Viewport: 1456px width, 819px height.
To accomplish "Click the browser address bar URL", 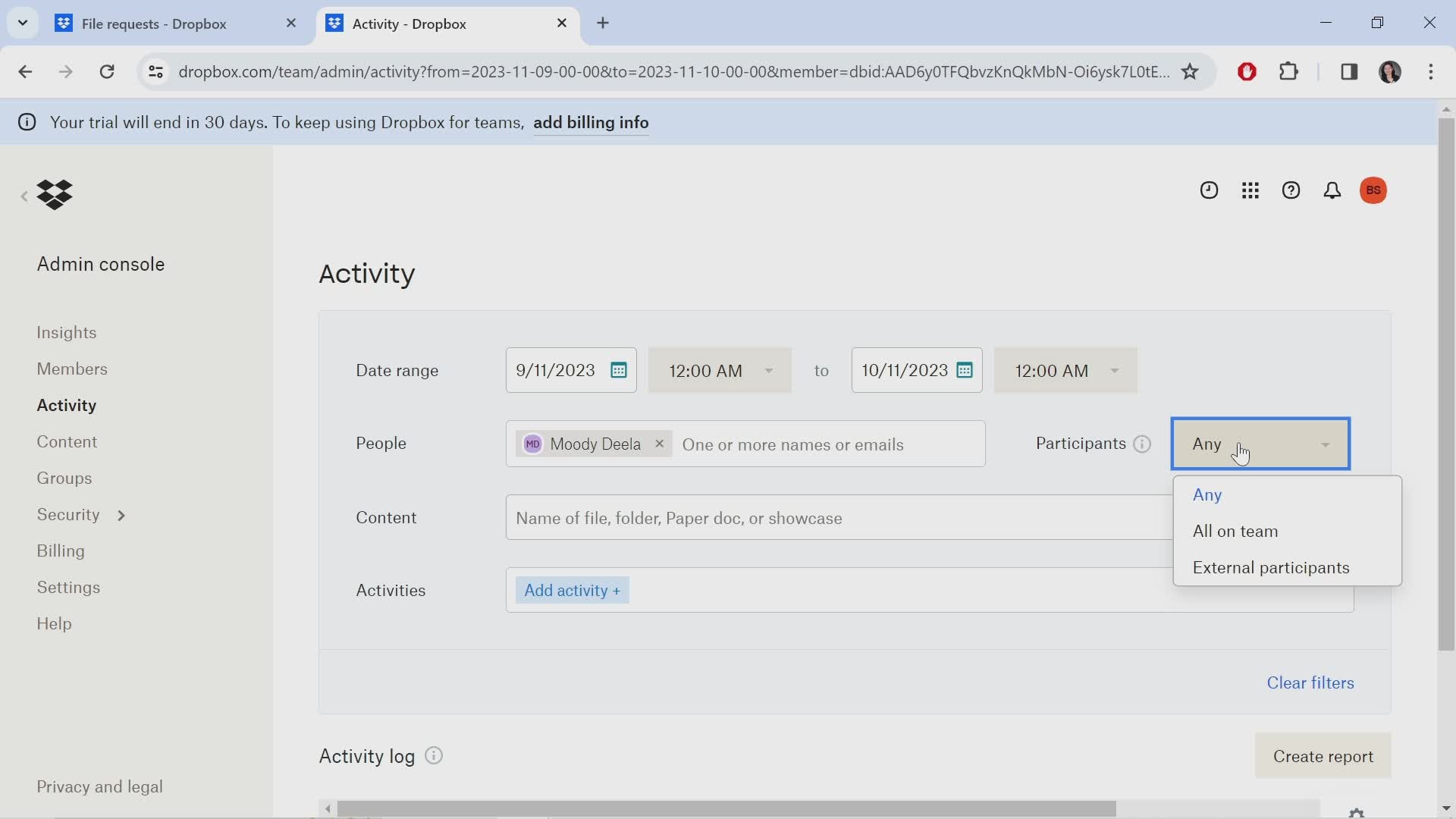I will 673,71.
